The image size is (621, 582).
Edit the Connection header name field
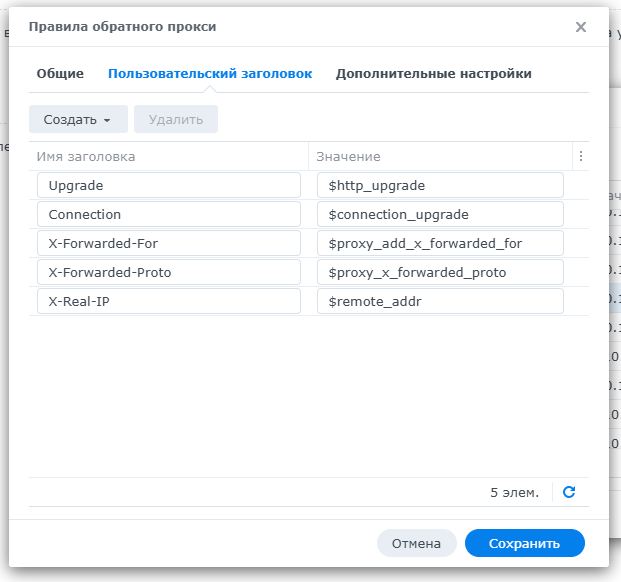169,214
